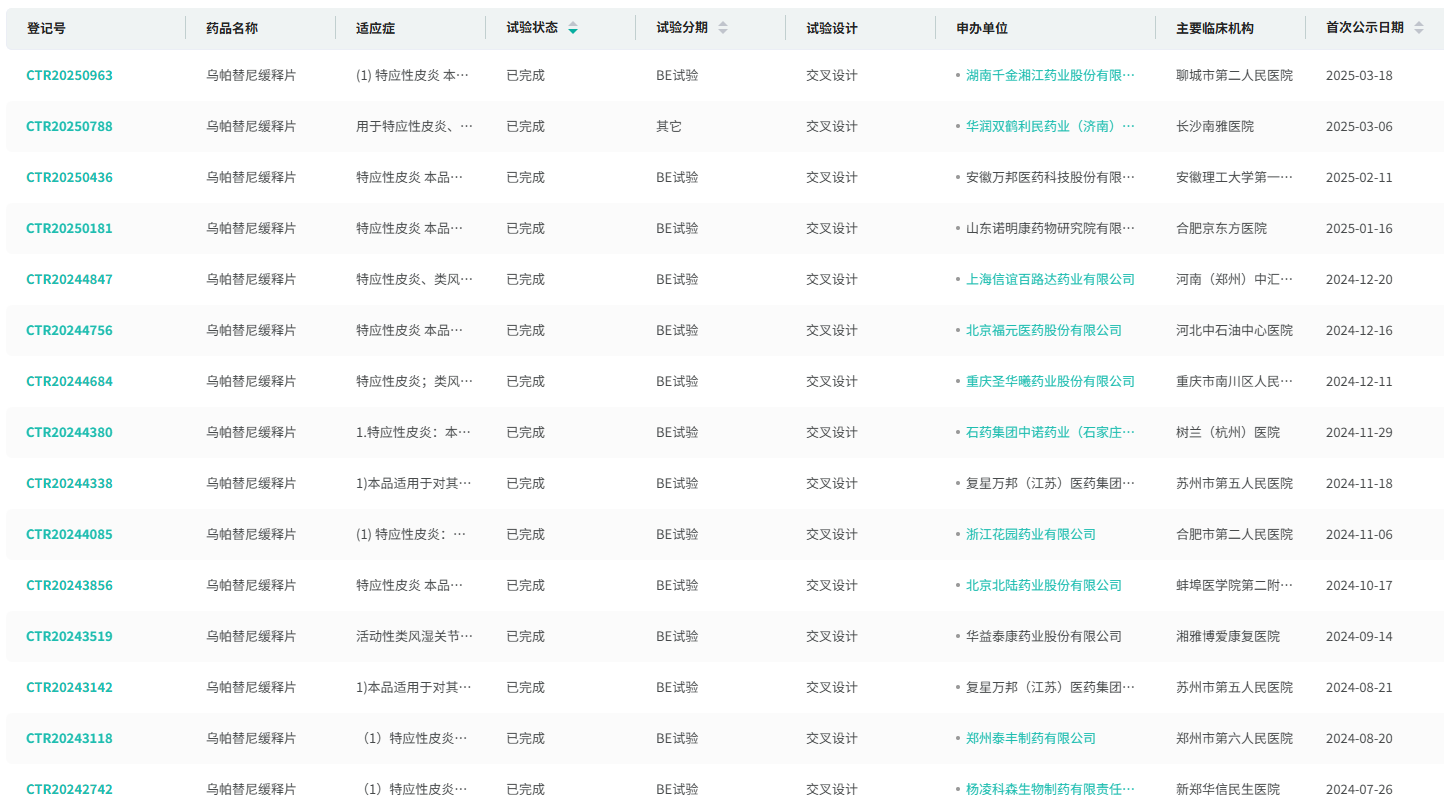Select institution 合肥市第二人民医院

1234,534
